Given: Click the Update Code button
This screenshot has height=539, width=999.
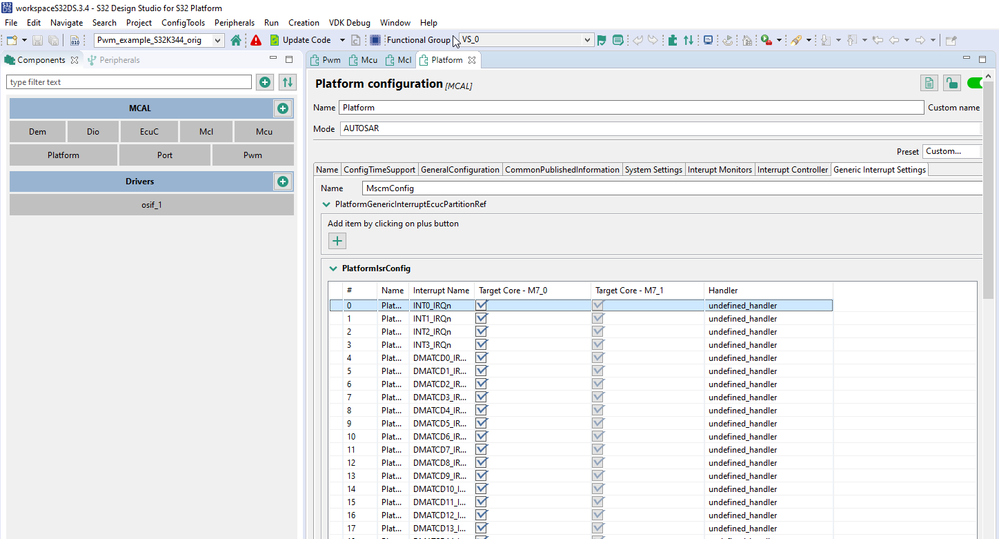Looking at the screenshot, I should click(300, 40).
